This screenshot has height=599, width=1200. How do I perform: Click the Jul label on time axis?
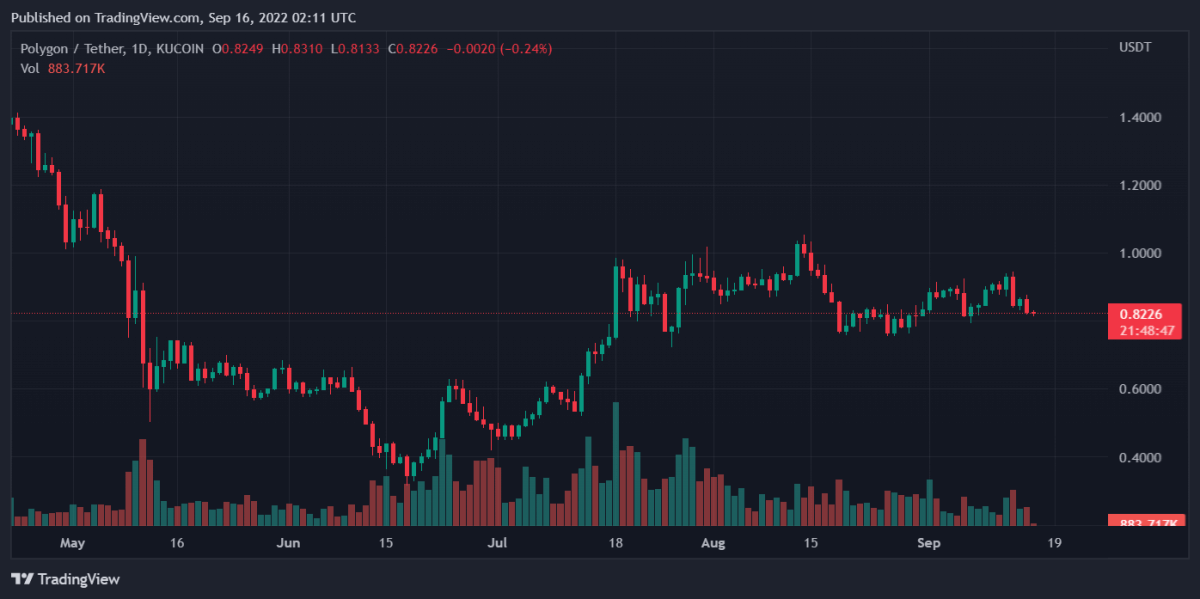498,543
